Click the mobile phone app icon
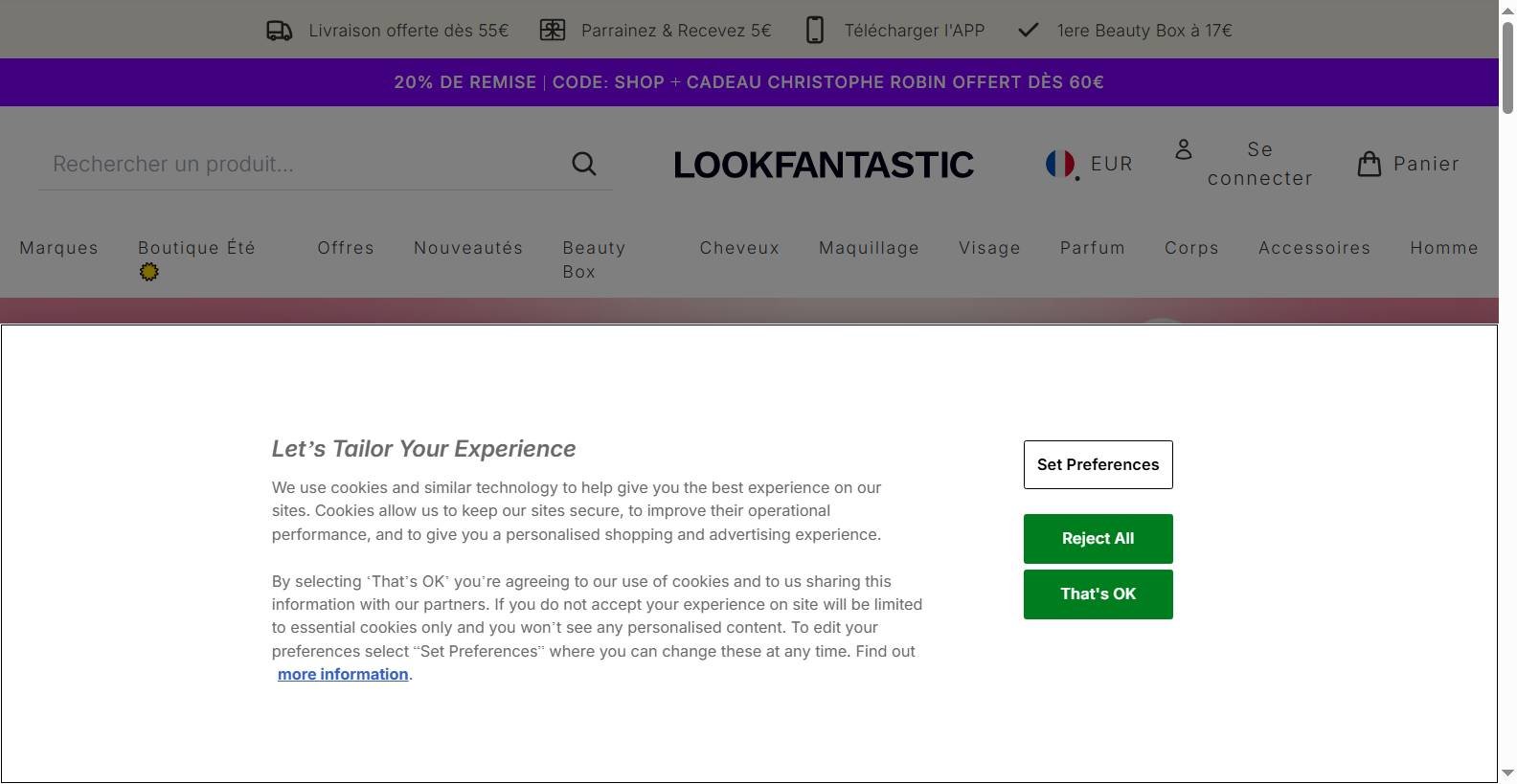1517x784 pixels. [x=815, y=31]
